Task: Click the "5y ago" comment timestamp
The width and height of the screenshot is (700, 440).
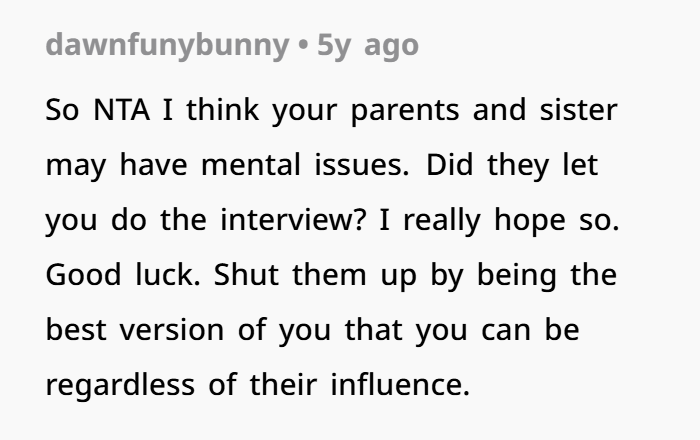Action: pos(367,46)
